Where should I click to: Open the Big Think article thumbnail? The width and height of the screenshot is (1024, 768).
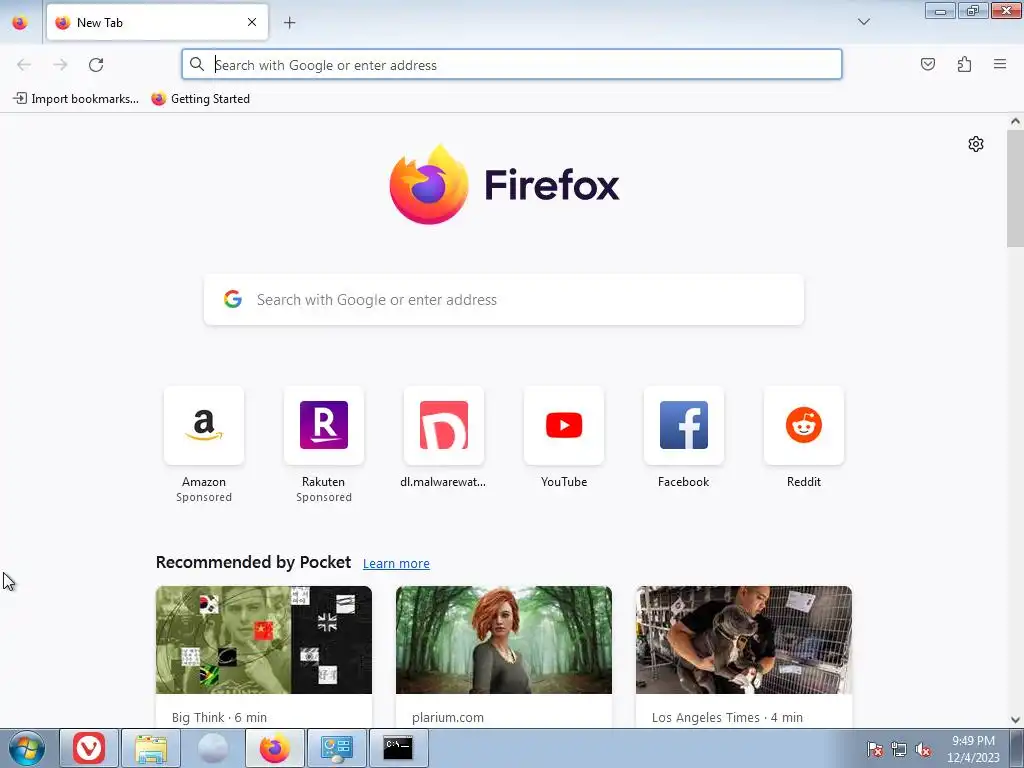pos(264,640)
